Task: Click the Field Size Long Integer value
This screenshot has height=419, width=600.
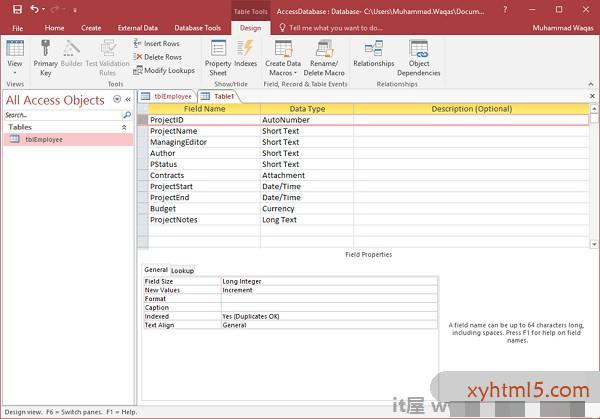Action: pyautogui.click(x=329, y=281)
